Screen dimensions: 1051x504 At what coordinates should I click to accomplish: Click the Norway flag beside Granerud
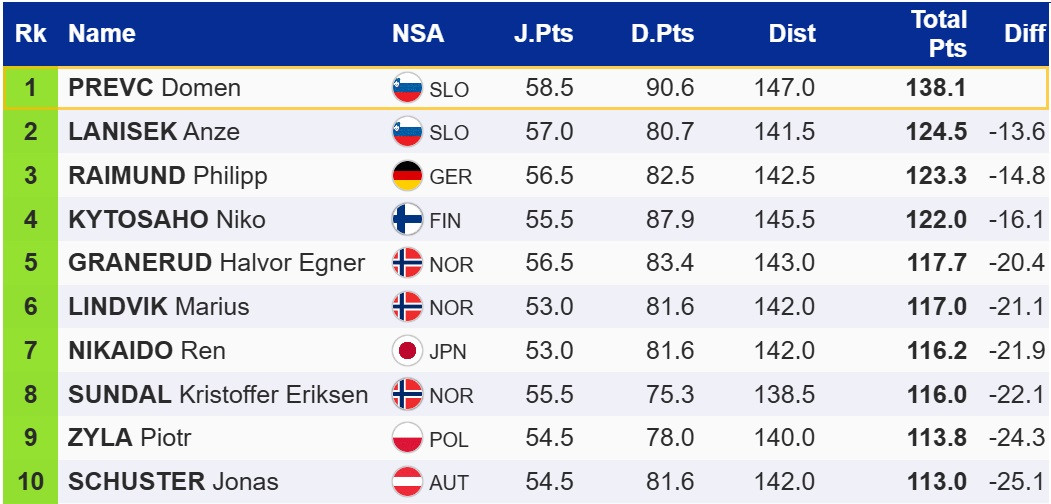(407, 263)
